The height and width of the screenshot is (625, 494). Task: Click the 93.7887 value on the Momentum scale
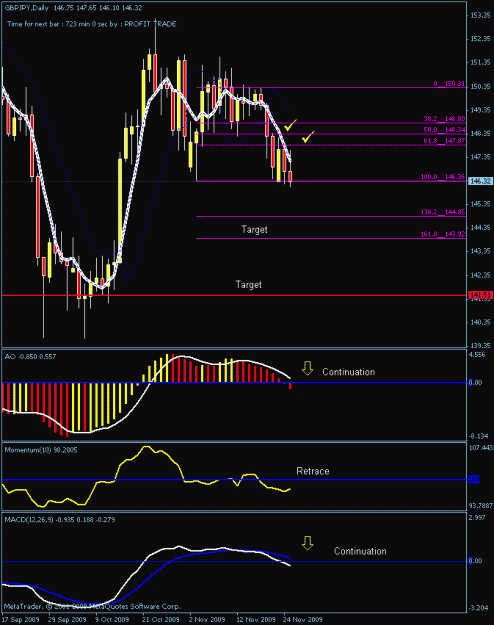pyautogui.click(x=481, y=505)
